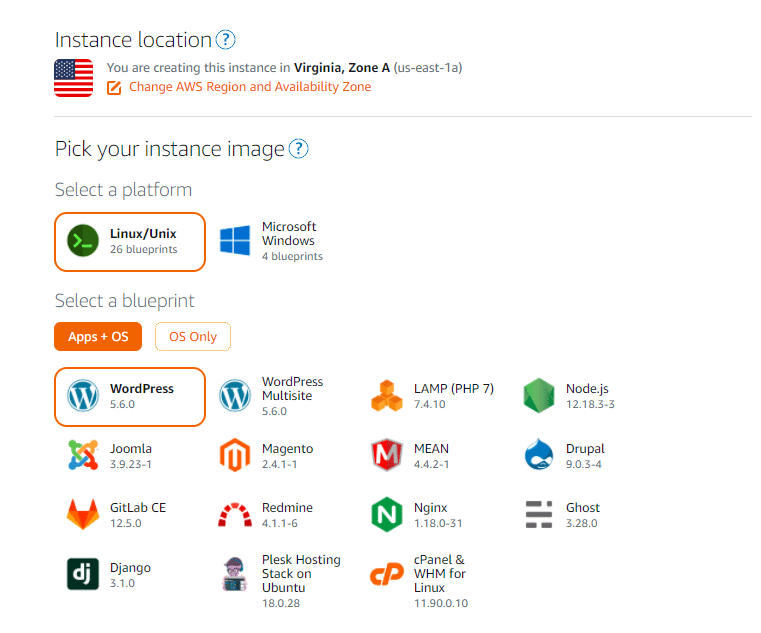Click the 26 blueprints count text
This screenshot has height=633, width=761.
144,250
